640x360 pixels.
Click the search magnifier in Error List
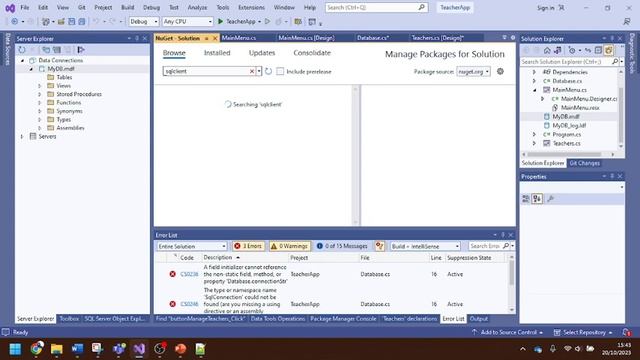[x=506, y=246]
